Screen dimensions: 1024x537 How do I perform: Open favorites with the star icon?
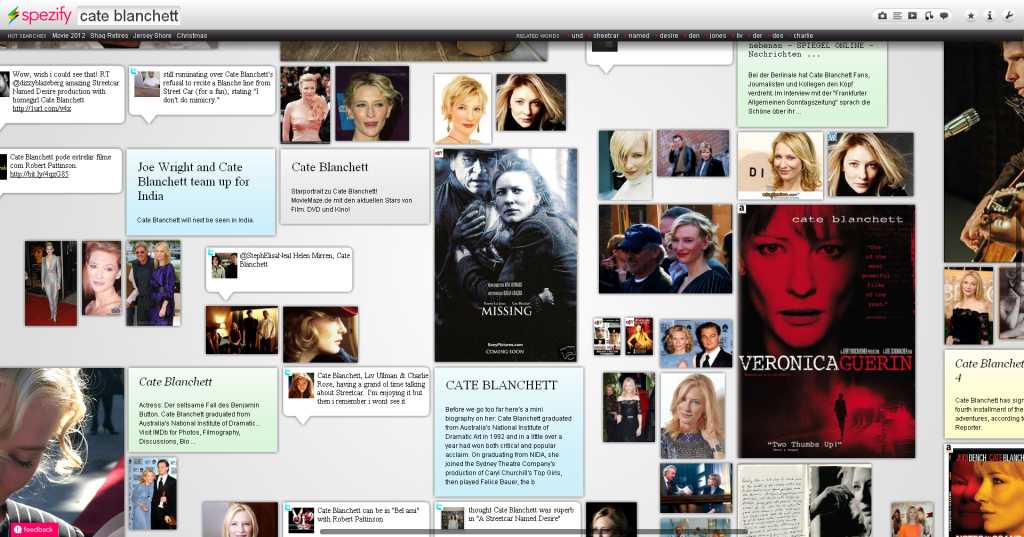point(971,16)
